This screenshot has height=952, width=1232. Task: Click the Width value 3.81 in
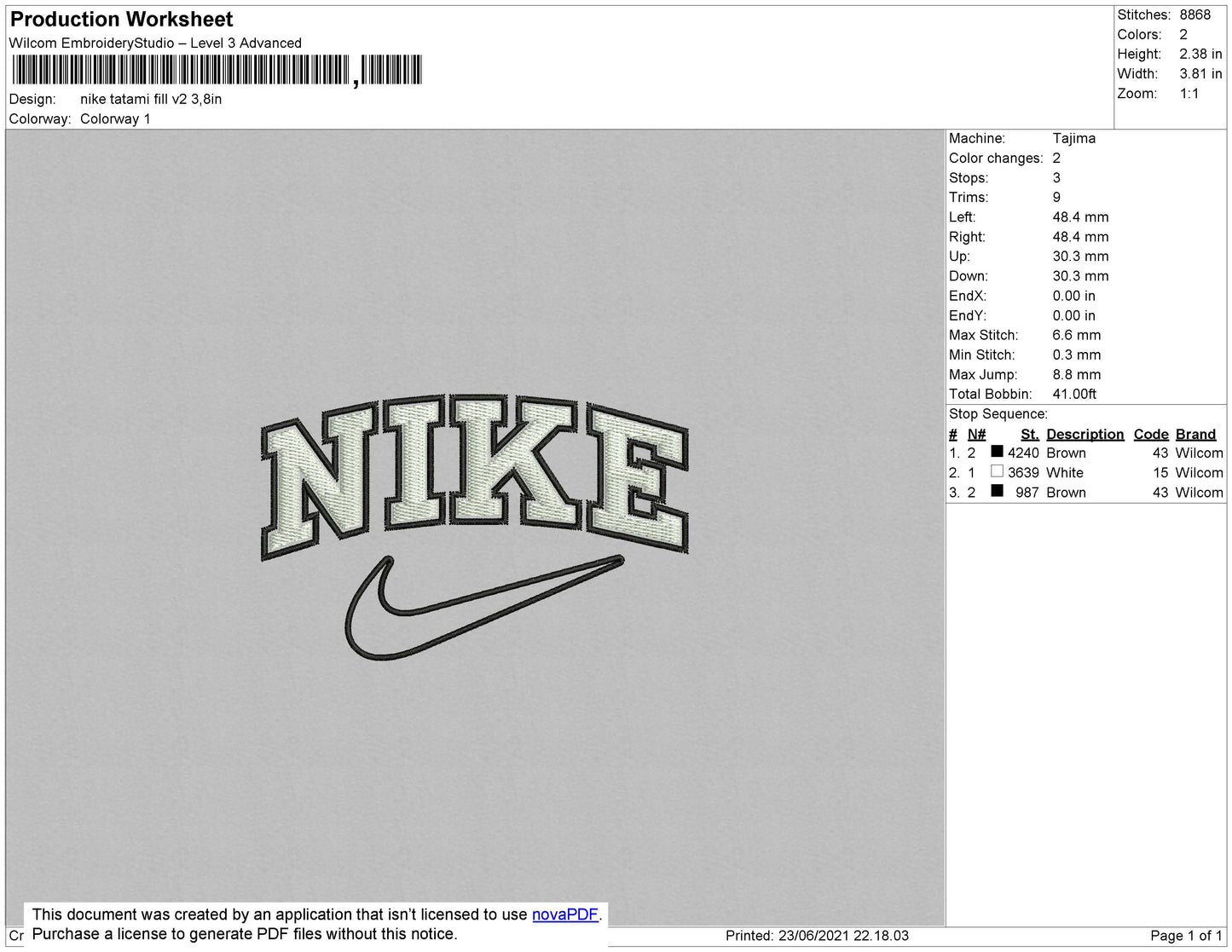click(1200, 73)
